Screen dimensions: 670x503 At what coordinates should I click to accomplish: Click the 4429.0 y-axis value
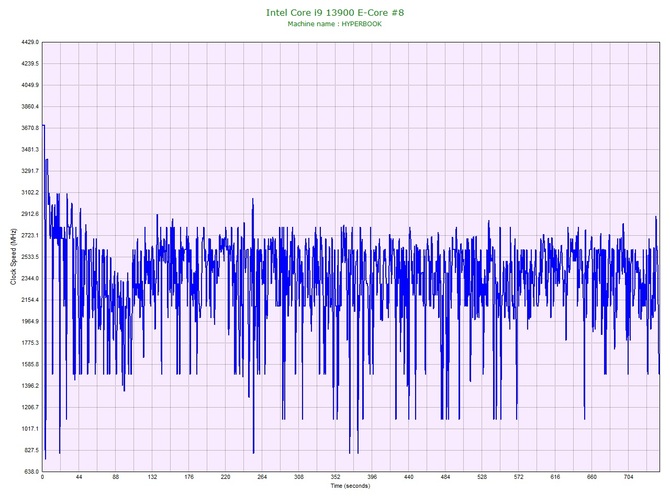30,42
